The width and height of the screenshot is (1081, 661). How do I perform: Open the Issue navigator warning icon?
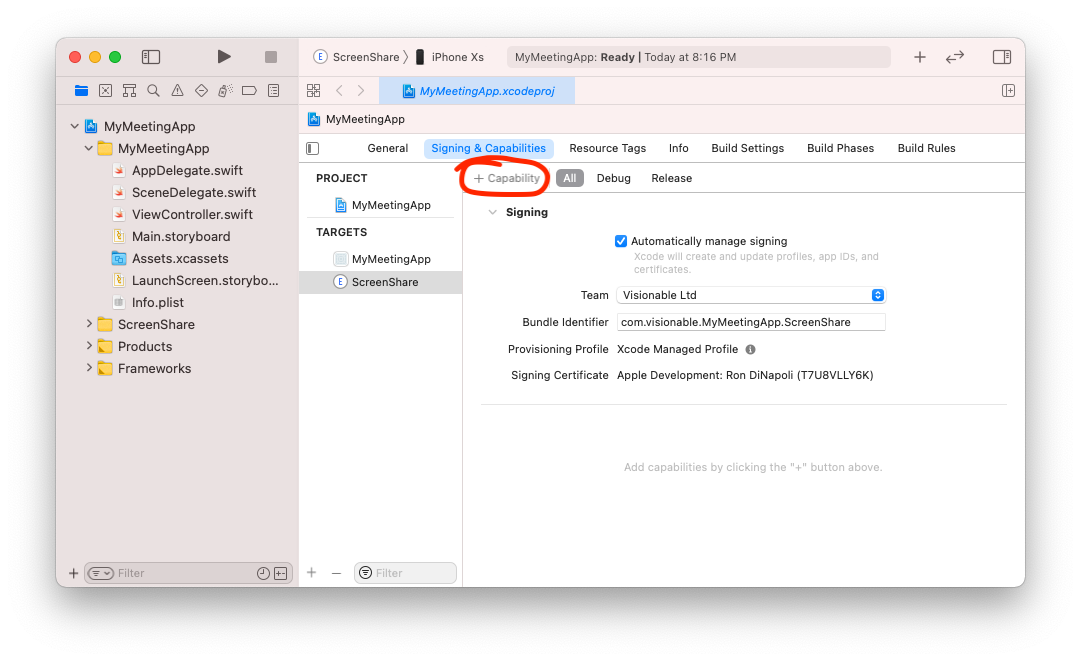177,90
